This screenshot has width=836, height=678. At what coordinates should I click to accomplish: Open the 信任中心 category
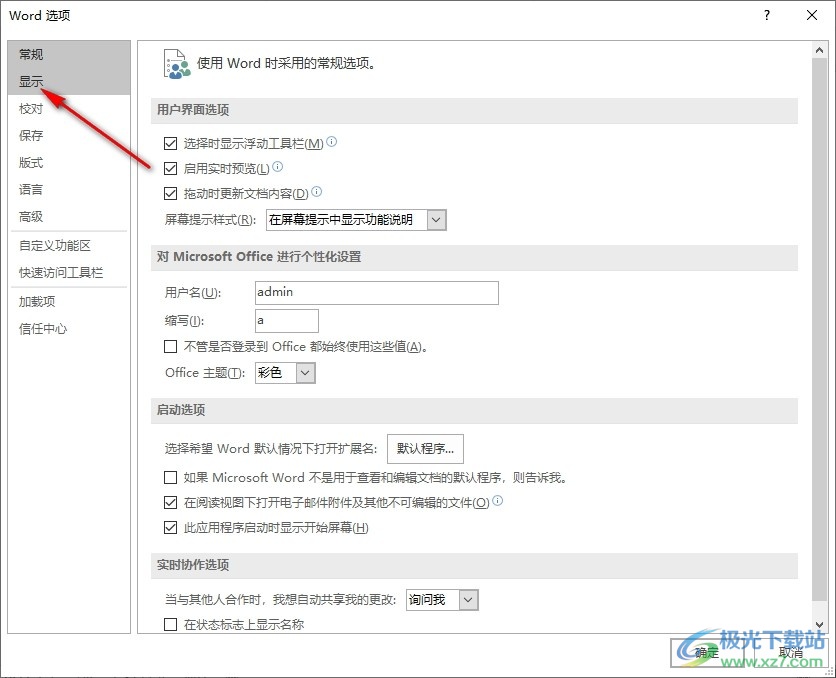click(69, 329)
